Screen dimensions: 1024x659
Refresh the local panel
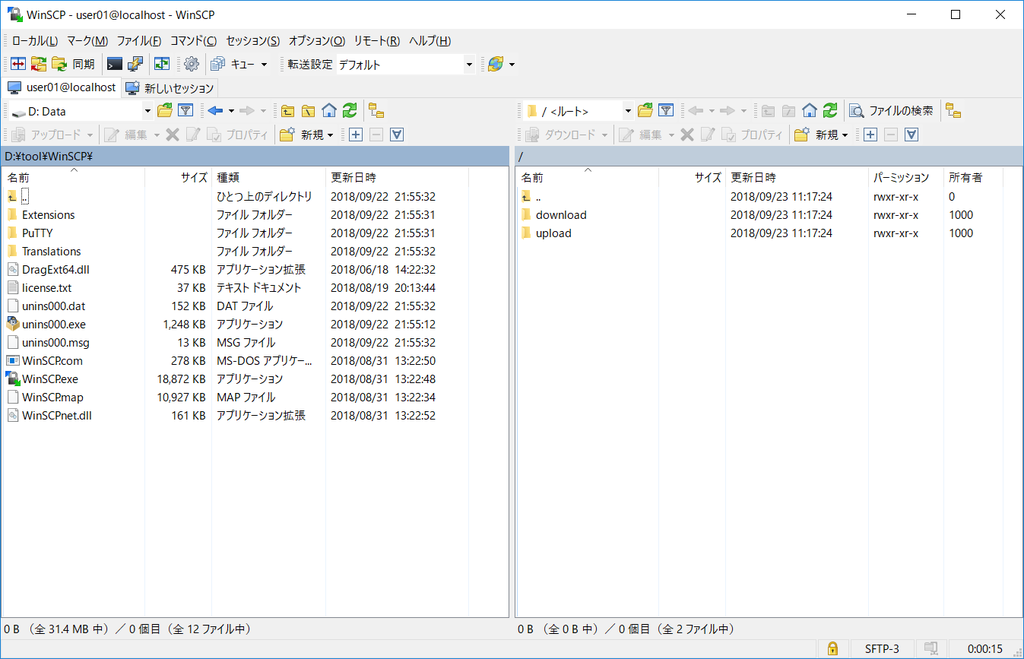tap(350, 110)
